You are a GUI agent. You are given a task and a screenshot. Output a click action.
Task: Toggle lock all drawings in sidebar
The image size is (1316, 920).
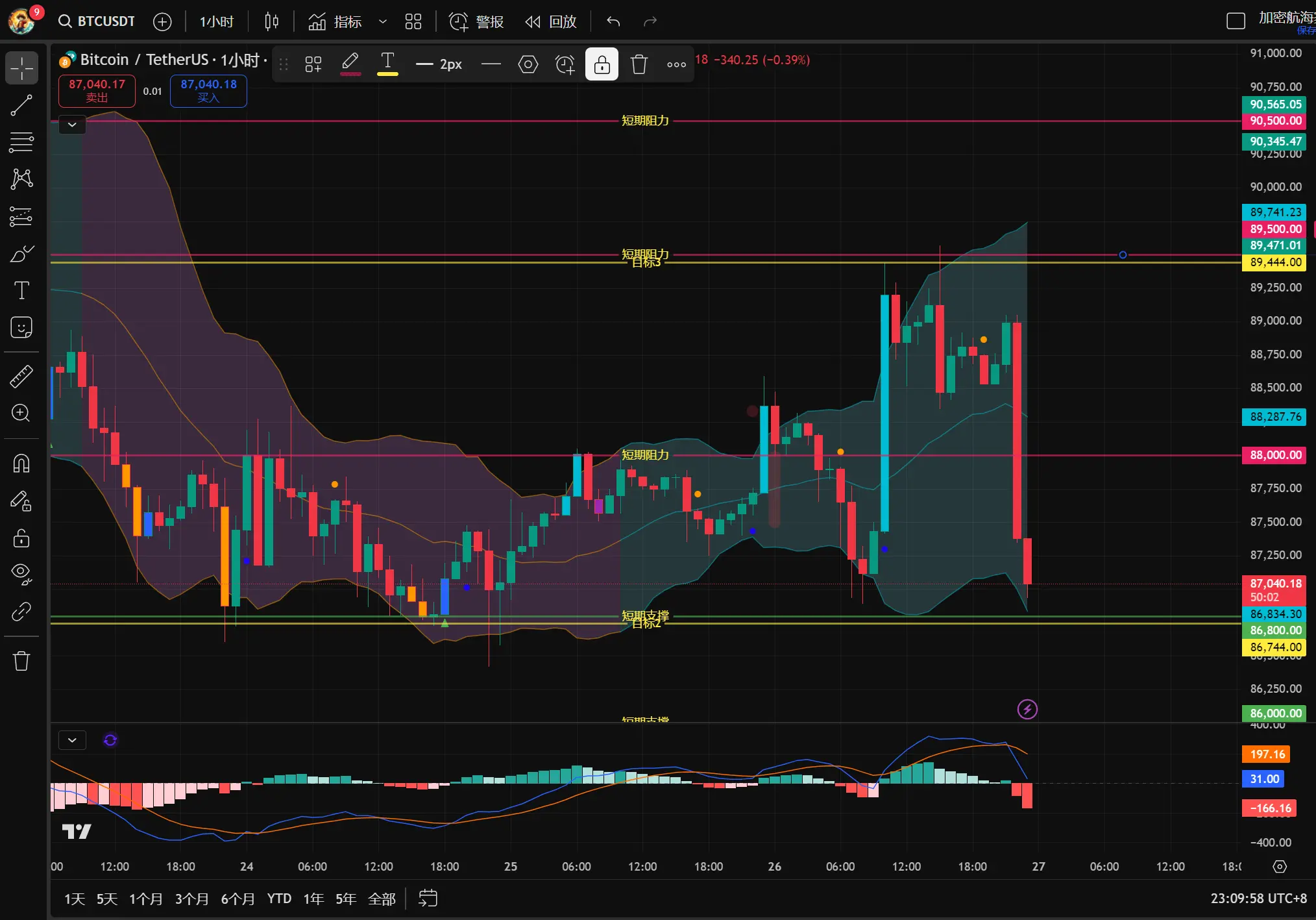[21, 538]
